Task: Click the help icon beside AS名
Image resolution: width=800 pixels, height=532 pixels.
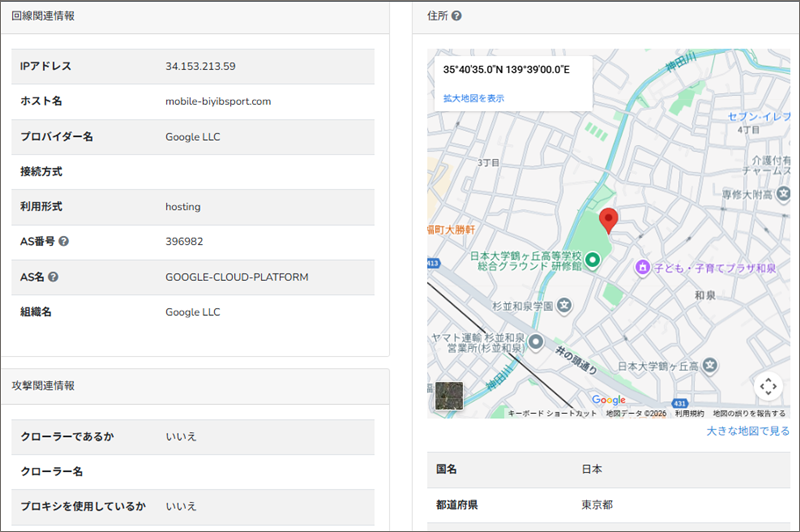Action: [53, 277]
